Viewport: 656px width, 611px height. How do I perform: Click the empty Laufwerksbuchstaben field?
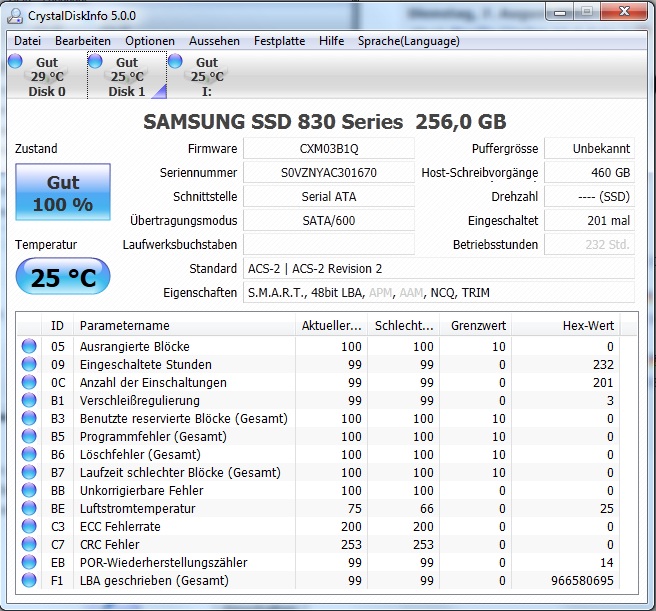click(x=329, y=244)
